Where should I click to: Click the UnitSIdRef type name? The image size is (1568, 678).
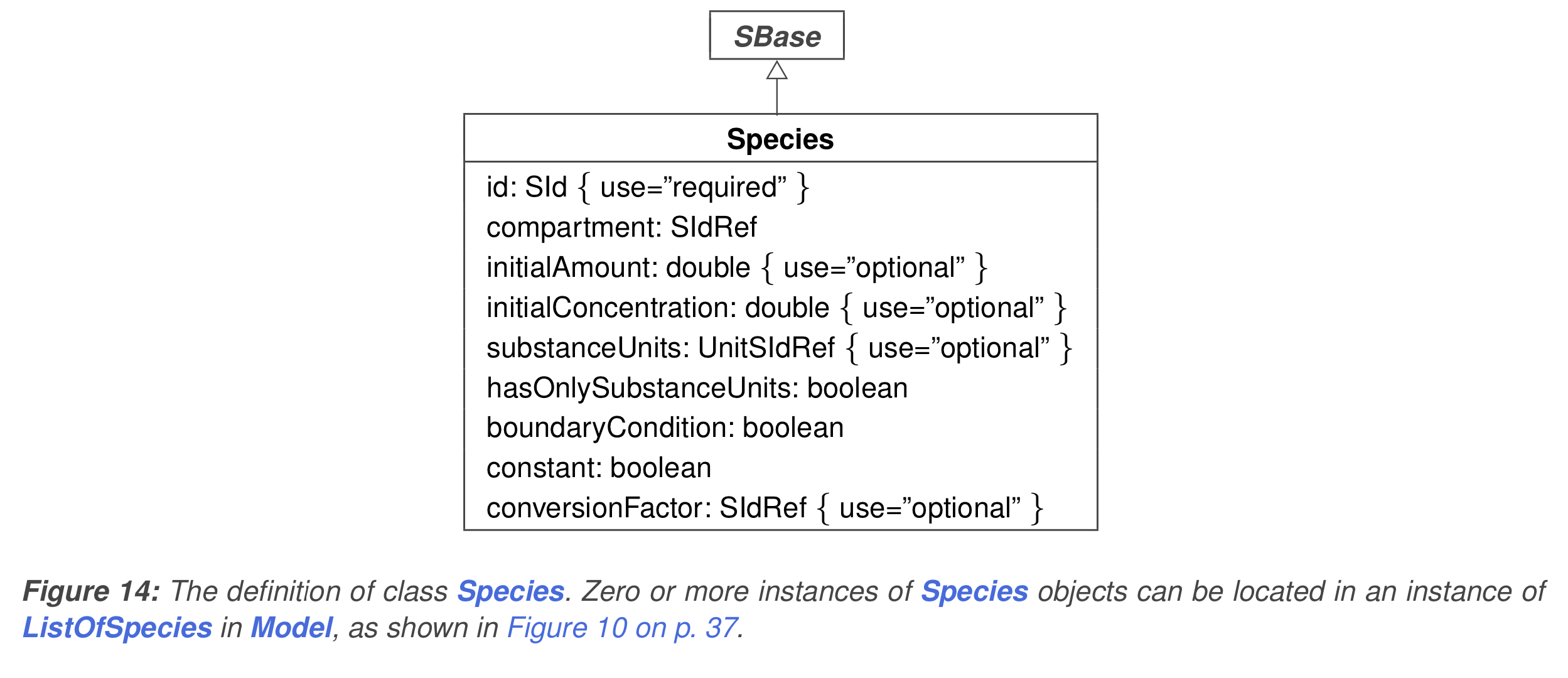coord(766,348)
